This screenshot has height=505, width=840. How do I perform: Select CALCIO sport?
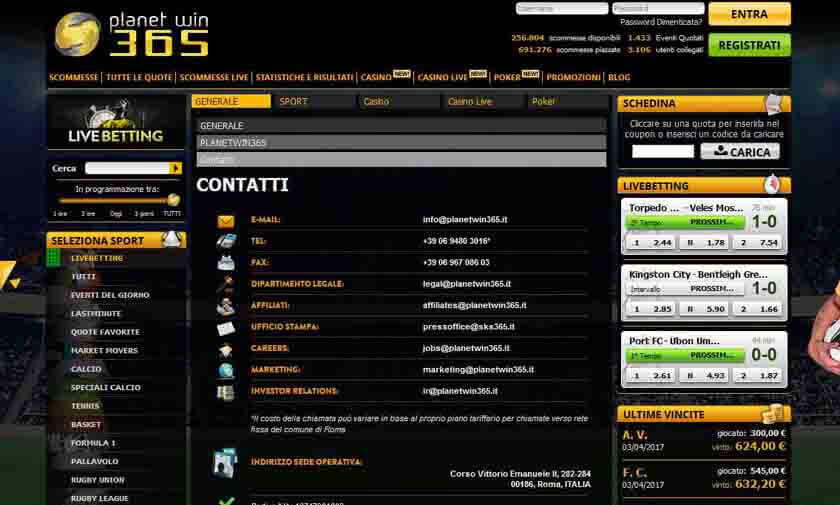pyautogui.click(x=86, y=369)
